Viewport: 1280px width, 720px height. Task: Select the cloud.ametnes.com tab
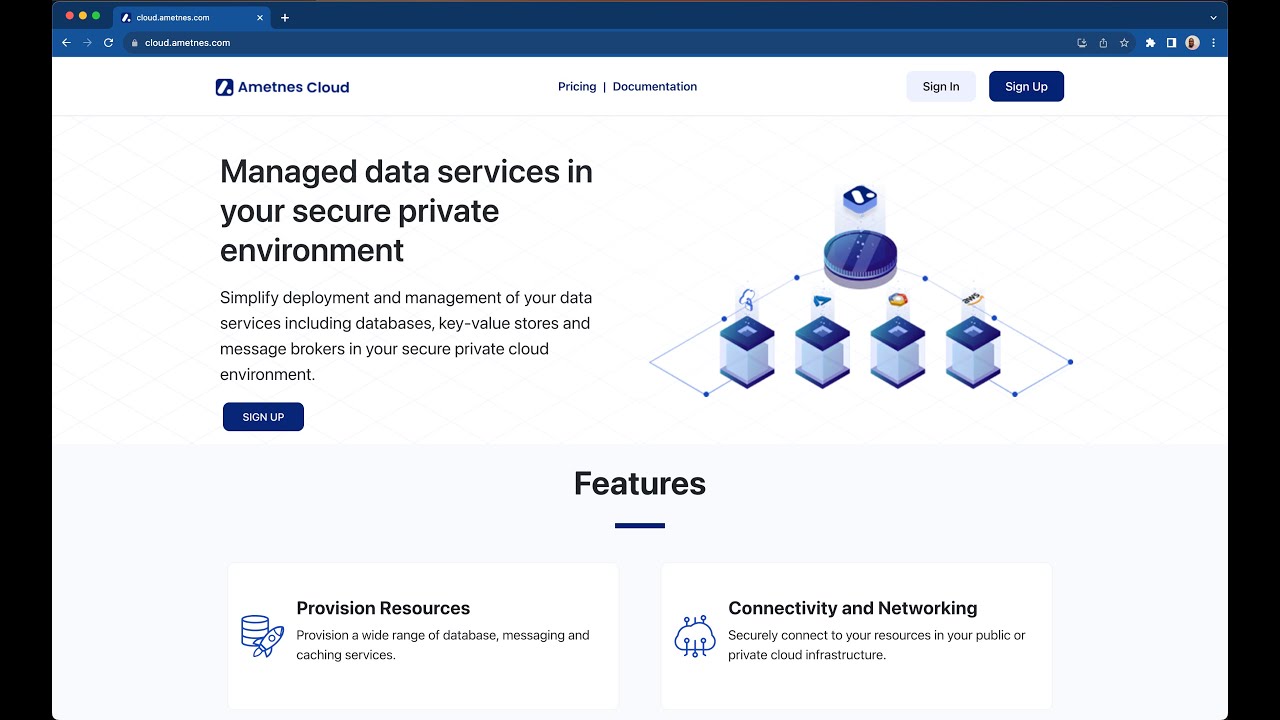(192, 17)
